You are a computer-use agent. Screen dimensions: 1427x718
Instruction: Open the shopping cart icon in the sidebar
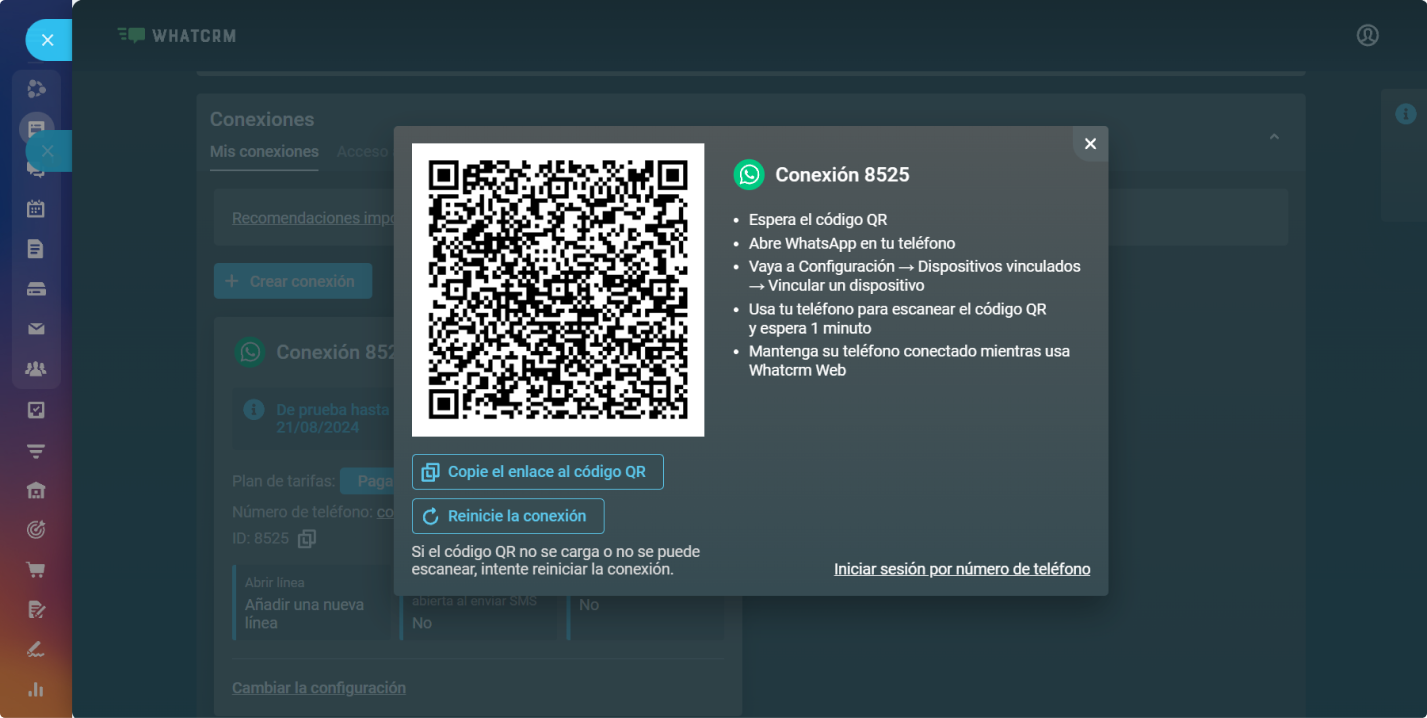(36, 570)
